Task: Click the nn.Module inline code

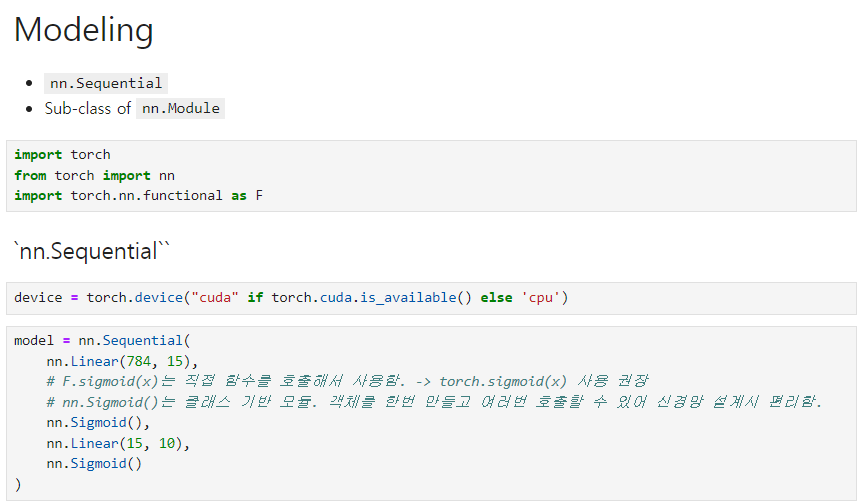Action: click(180, 109)
